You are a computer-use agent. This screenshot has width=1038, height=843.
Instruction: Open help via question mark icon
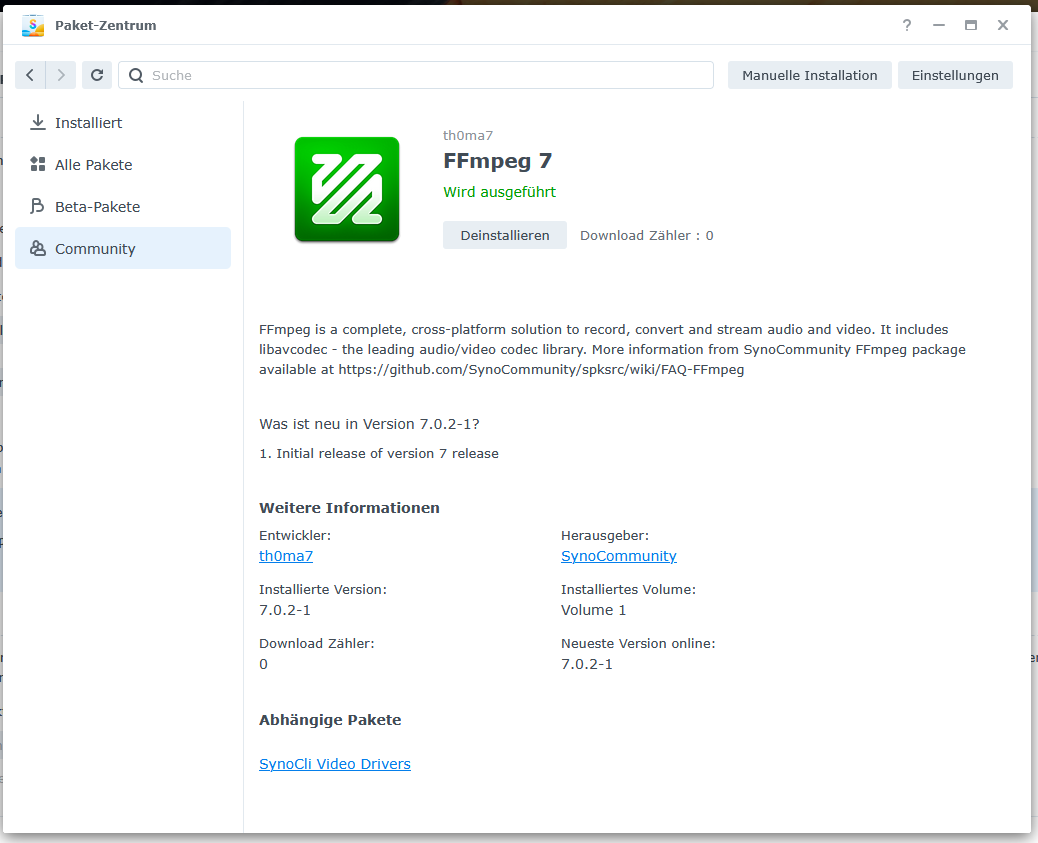click(x=907, y=25)
